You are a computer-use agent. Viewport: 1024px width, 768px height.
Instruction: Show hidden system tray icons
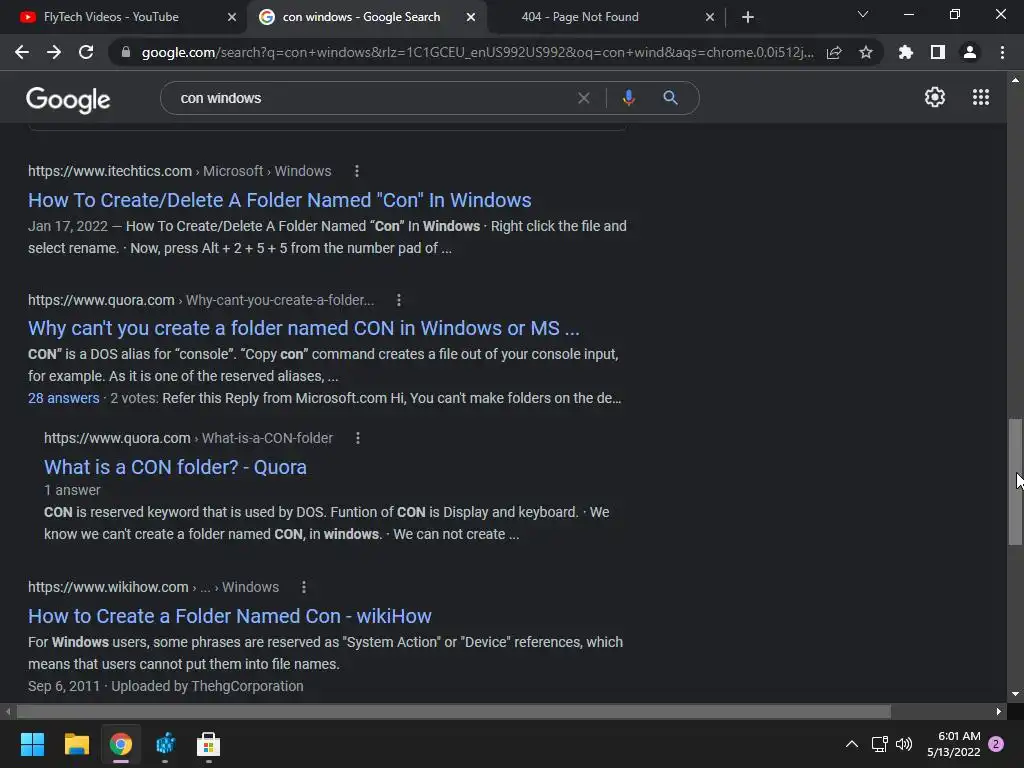[x=852, y=744]
